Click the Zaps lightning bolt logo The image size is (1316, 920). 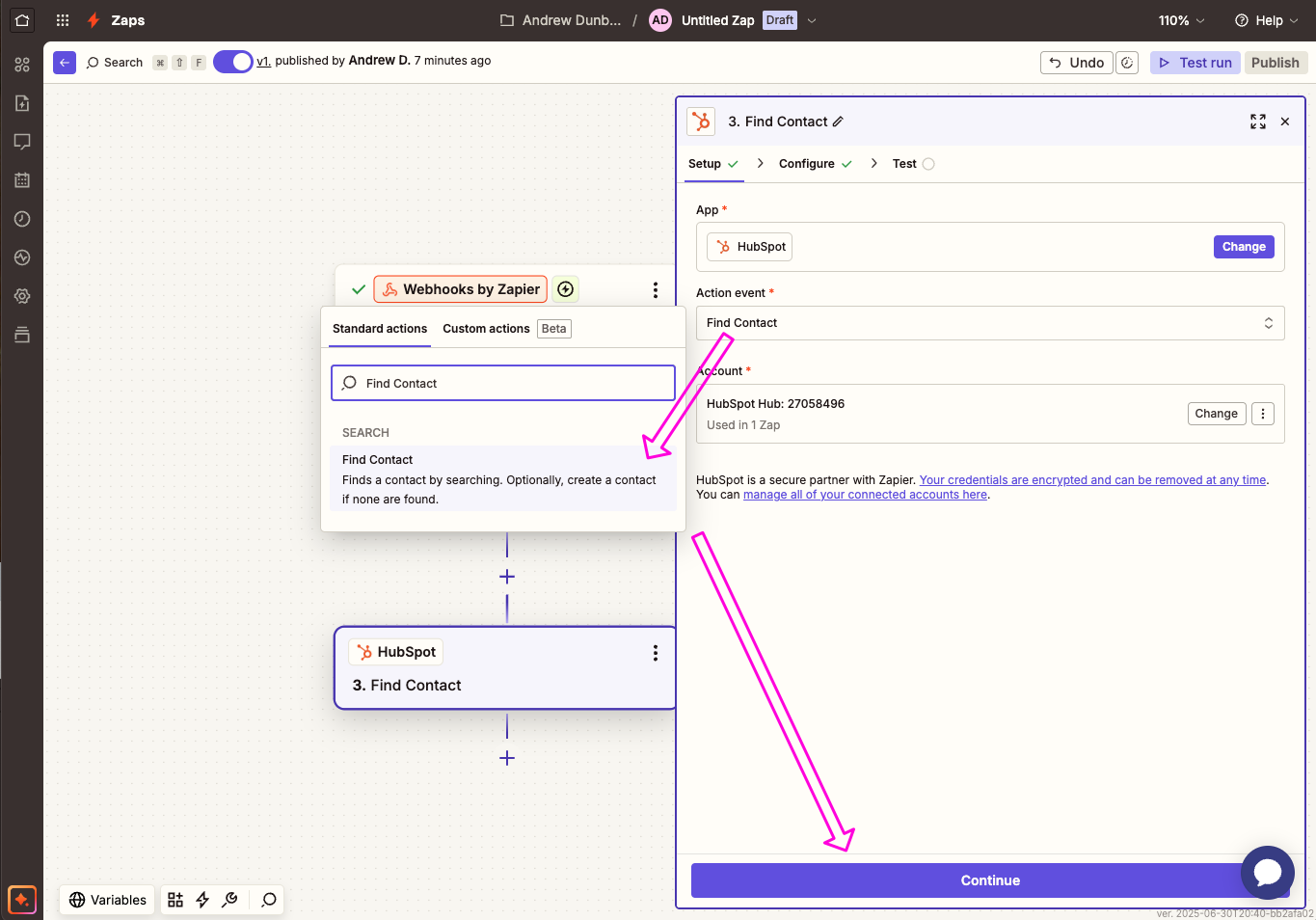[94, 20]
